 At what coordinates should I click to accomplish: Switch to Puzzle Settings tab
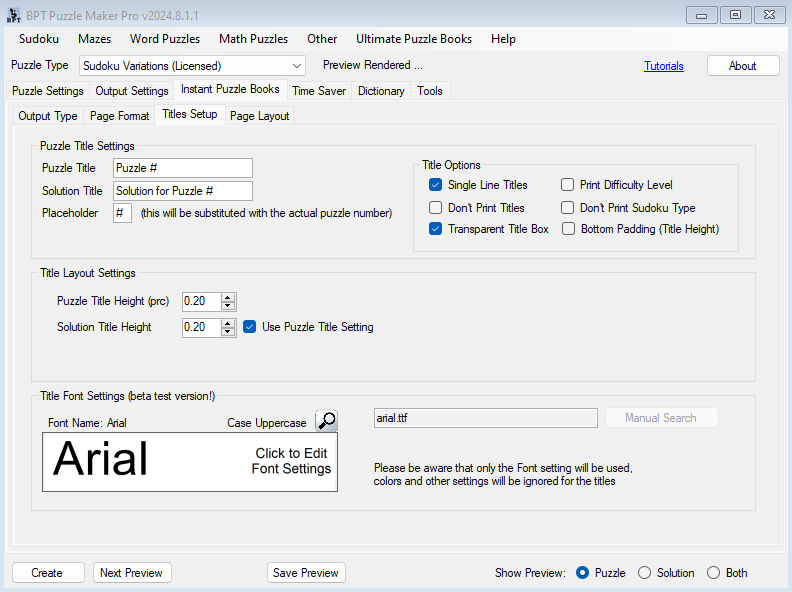click(47, 91)
